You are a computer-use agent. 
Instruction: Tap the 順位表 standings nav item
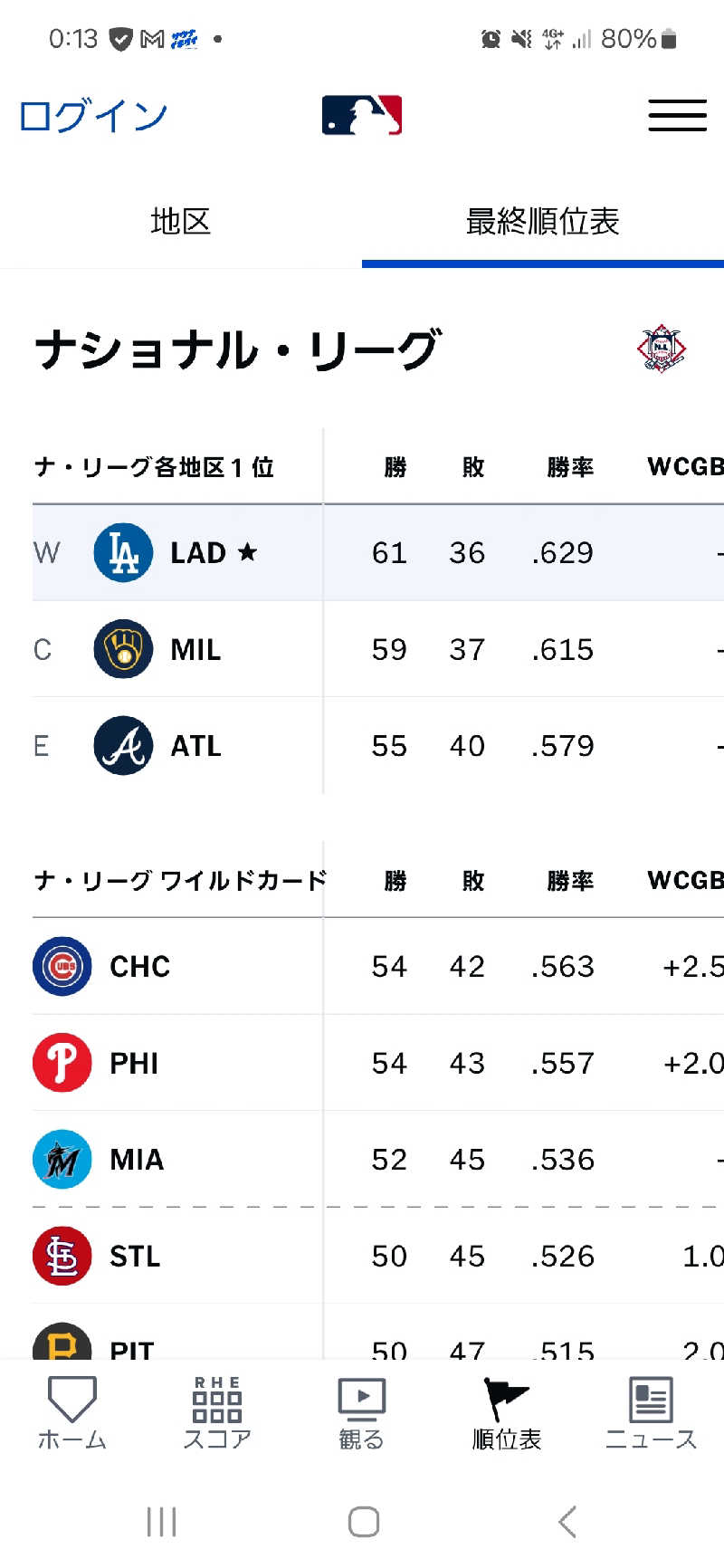507,1414
